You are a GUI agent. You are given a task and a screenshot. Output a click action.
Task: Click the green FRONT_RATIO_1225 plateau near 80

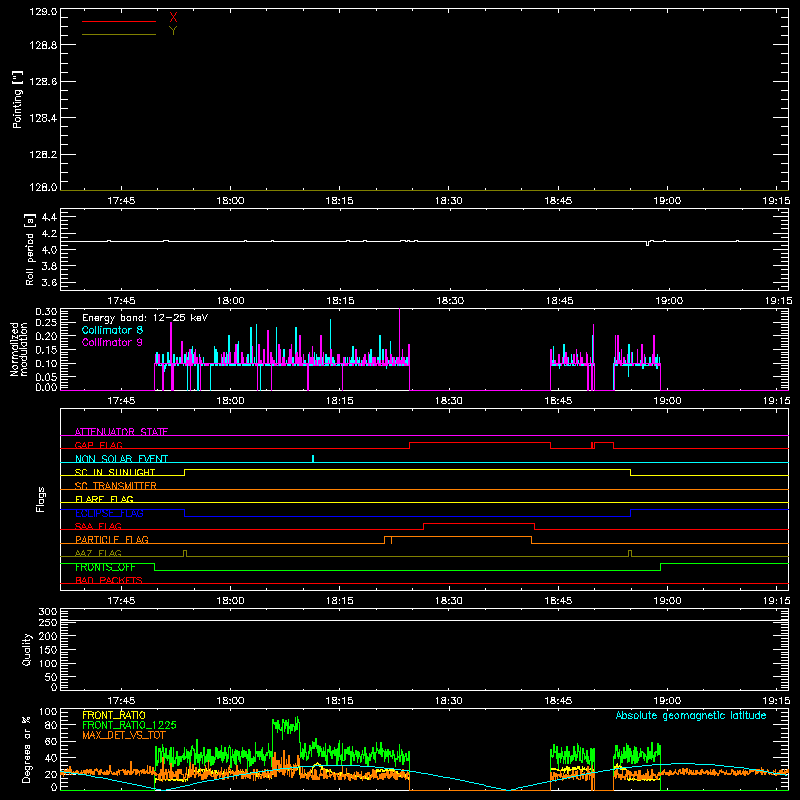coord(286,724)
